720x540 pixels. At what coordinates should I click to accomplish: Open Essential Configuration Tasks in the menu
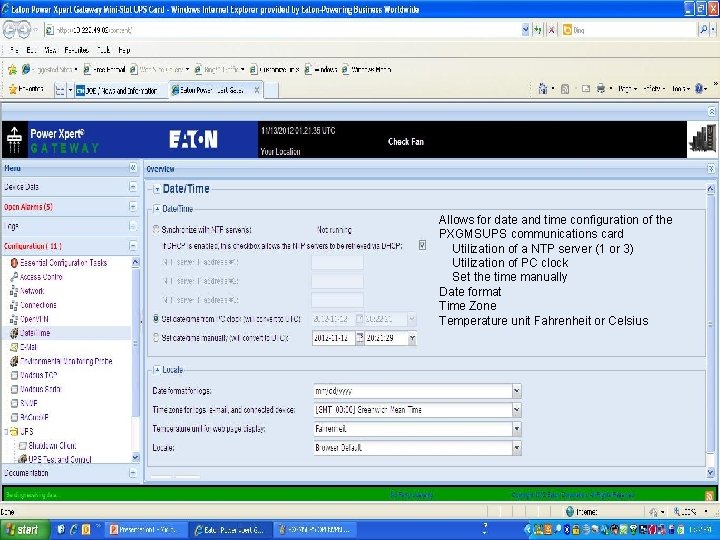click(x=63, y=263)
